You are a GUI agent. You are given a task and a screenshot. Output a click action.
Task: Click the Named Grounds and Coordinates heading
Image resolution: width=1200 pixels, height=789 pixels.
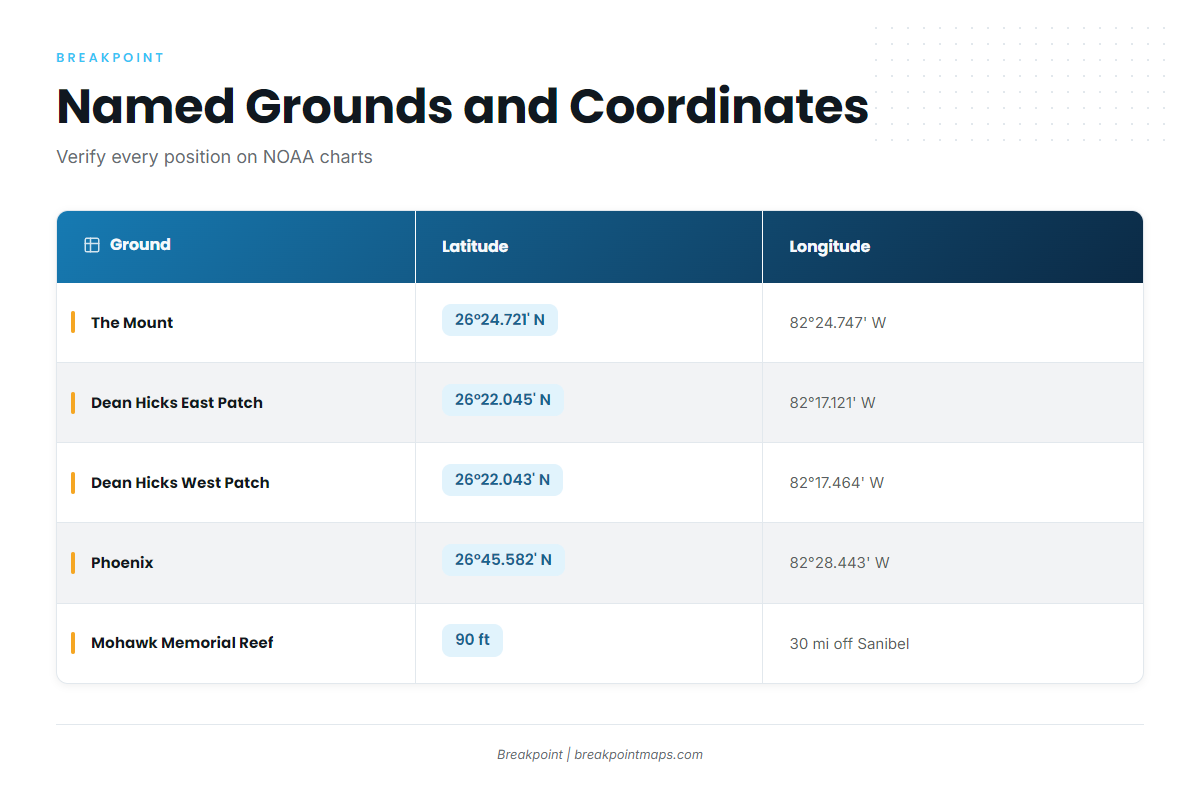click(462, 106)
